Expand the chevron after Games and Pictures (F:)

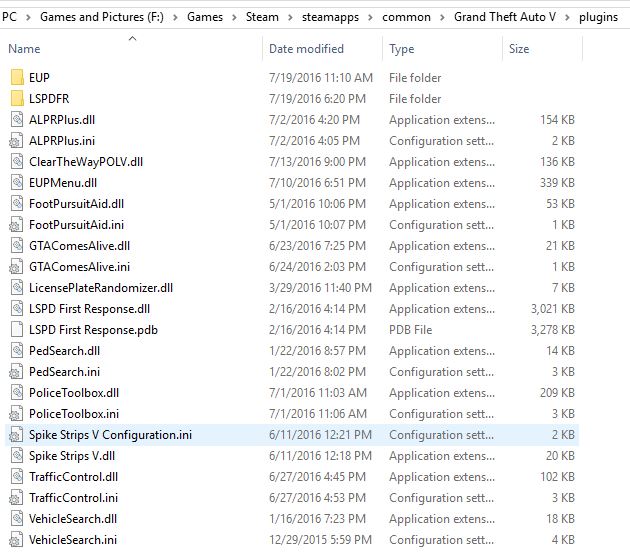[x=175, y=17]
